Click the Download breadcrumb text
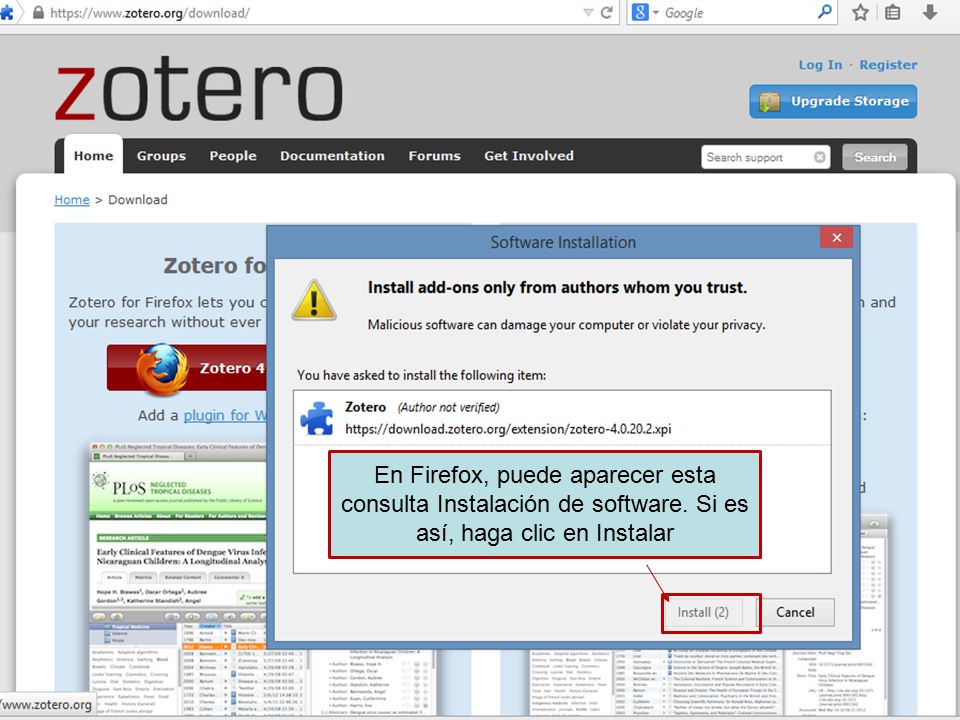 [138, 200]
